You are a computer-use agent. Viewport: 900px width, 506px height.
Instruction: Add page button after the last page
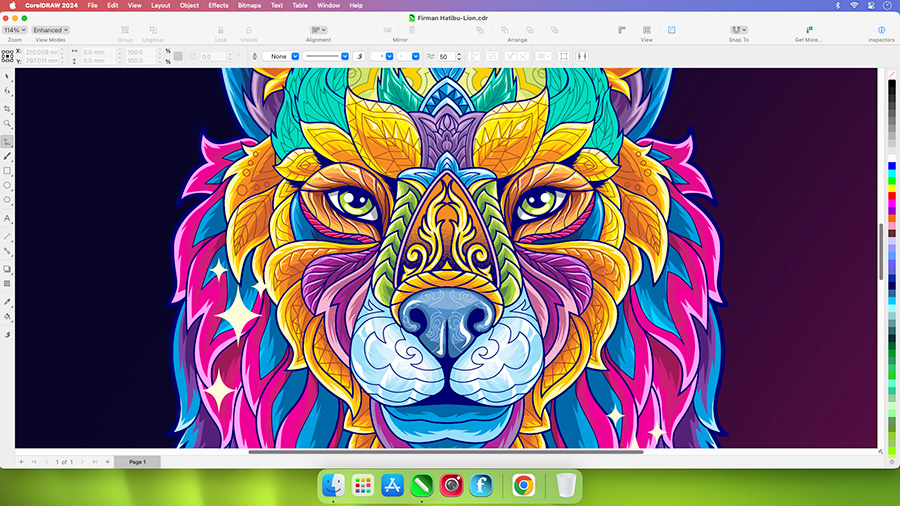107,462
